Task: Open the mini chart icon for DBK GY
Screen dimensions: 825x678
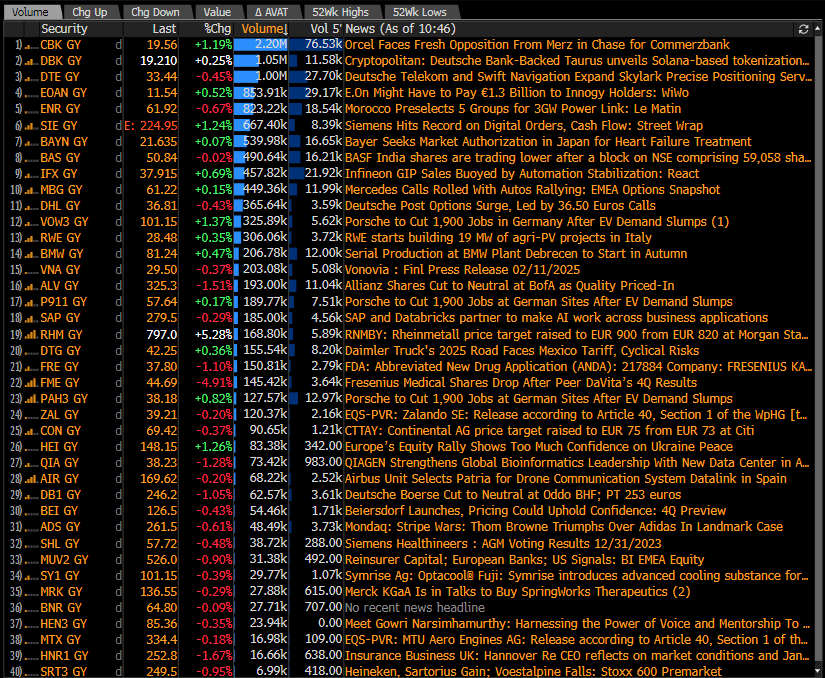Action: tap(32, 61)
